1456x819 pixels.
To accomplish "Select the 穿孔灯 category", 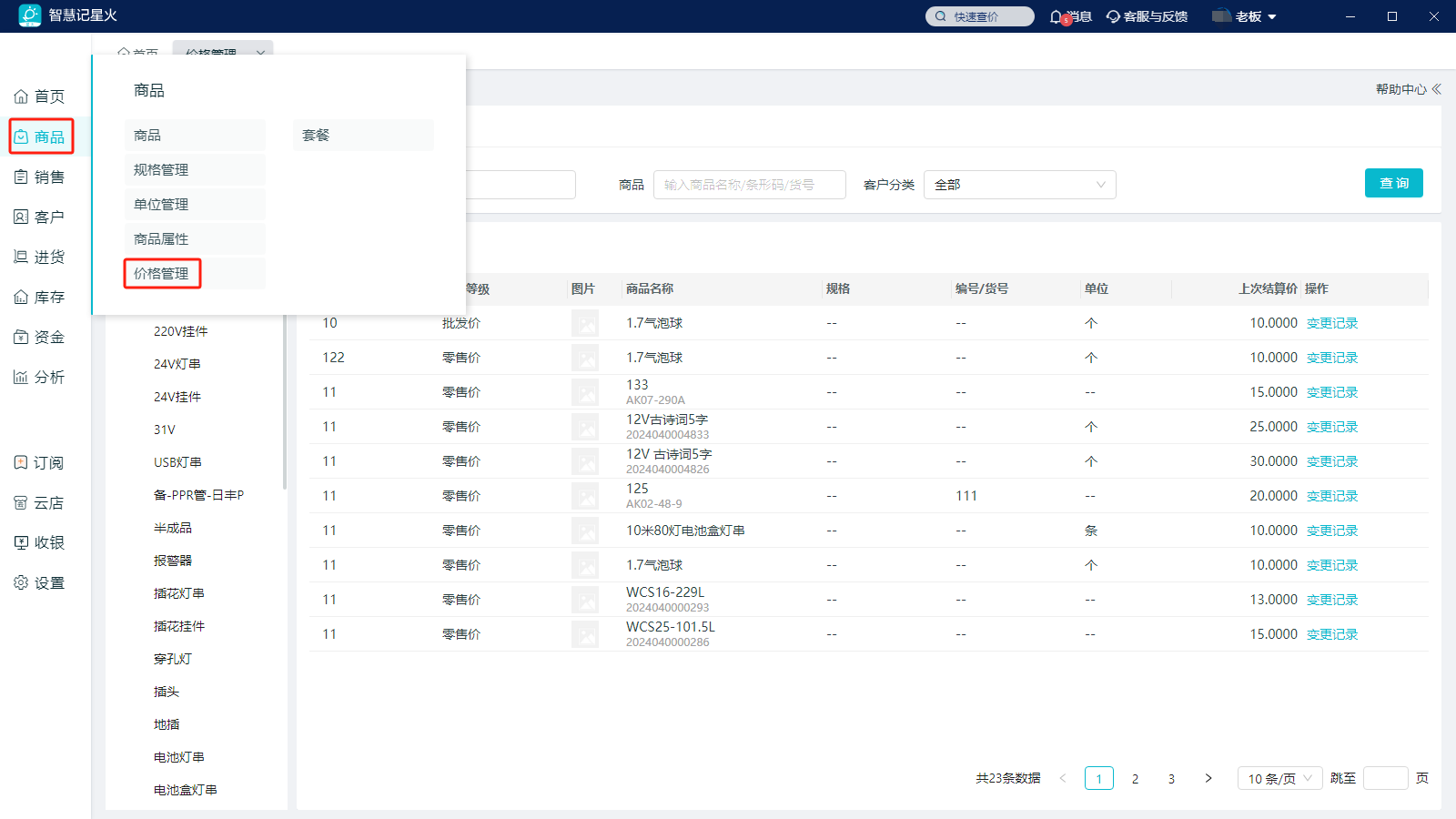I will point(173,659).
